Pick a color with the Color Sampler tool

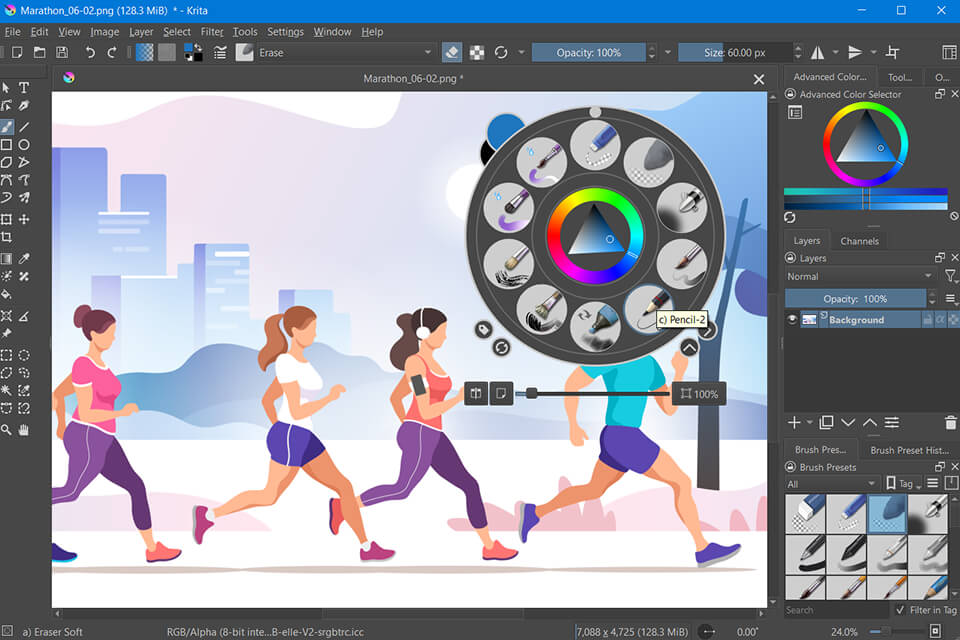pos(24,259)
